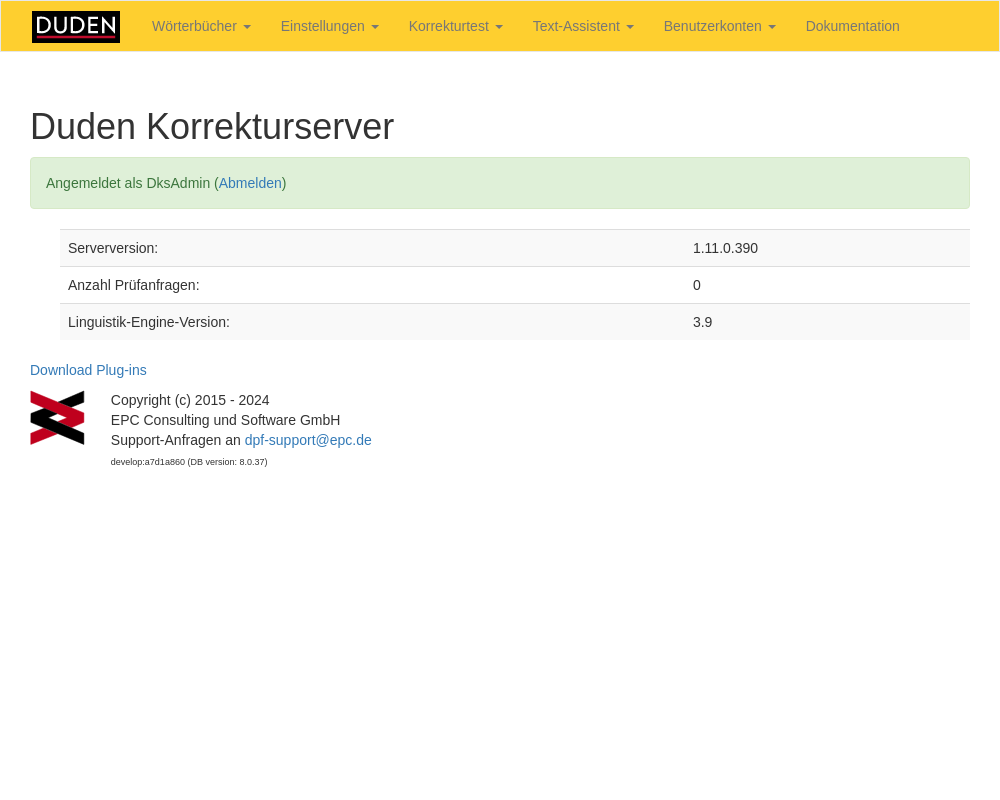This screenshot has height=800, width=1000.
Task: Expand the Text-Assistent menu
Action: [x=583, y=27]
